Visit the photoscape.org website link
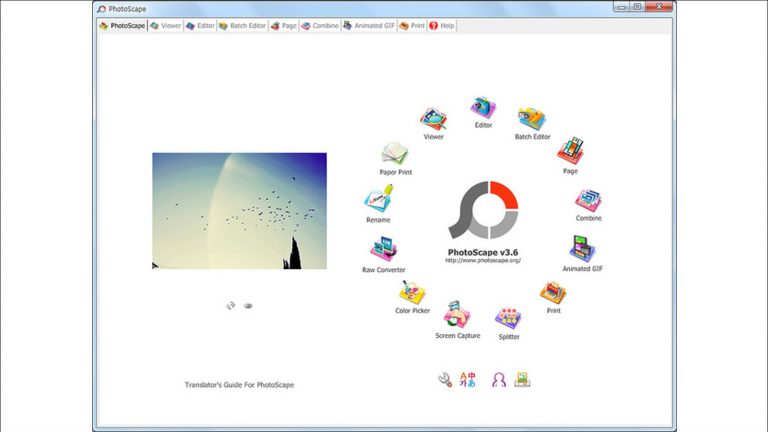768x432 pixels. (x=483, y=260)
